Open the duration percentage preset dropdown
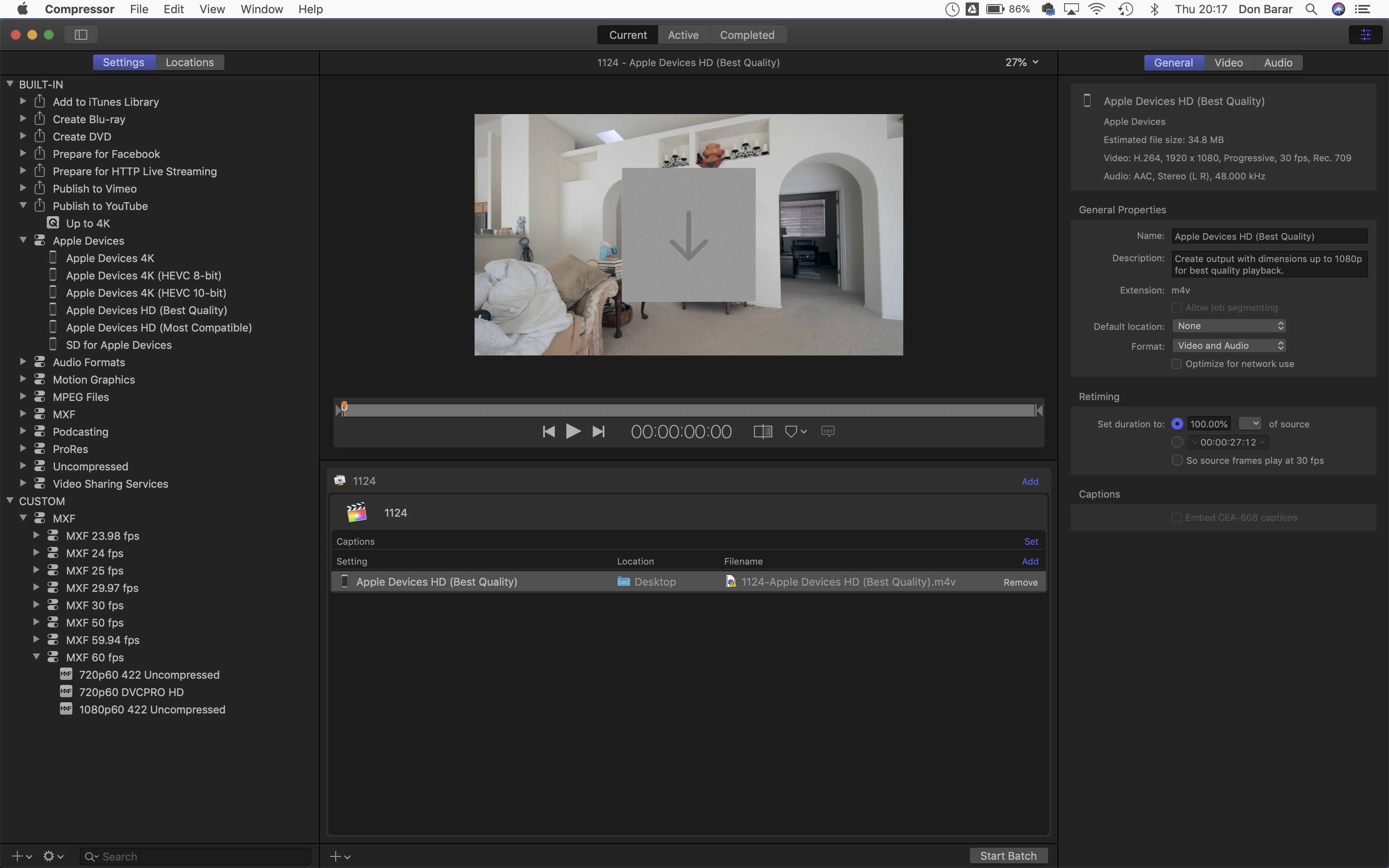 tap(1250, 423)
